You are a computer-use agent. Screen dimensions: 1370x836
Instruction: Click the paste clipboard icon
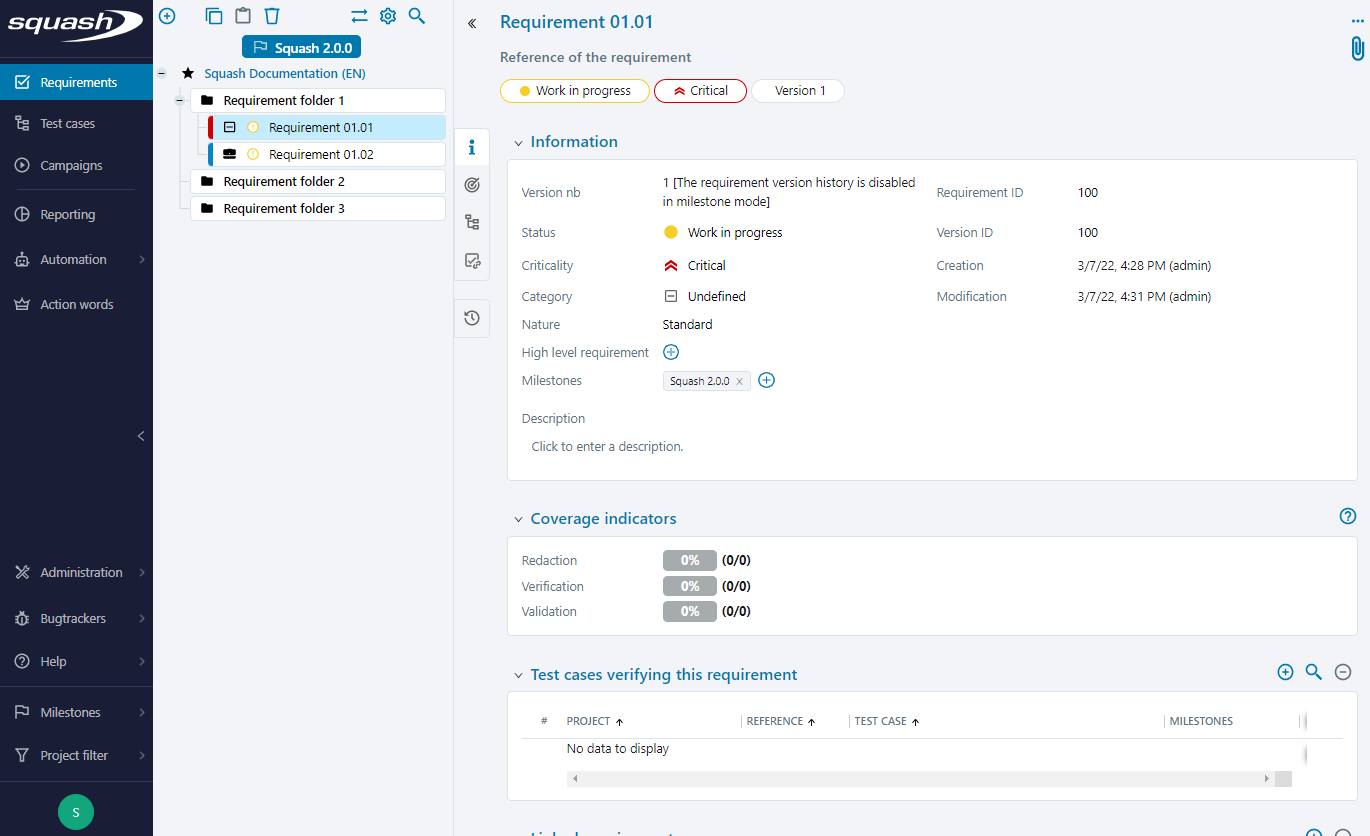click(x=242, y=16)
